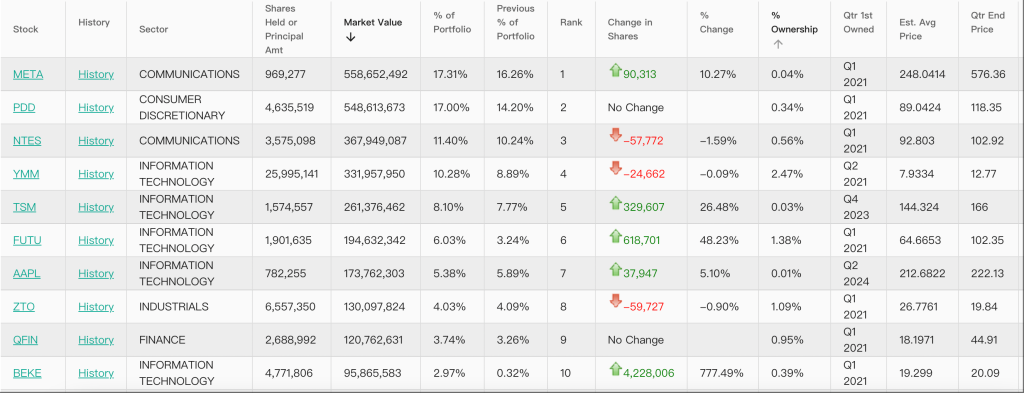Click green up arrow in META row
Screen dimensions: 1024x393
pos(615,71)
